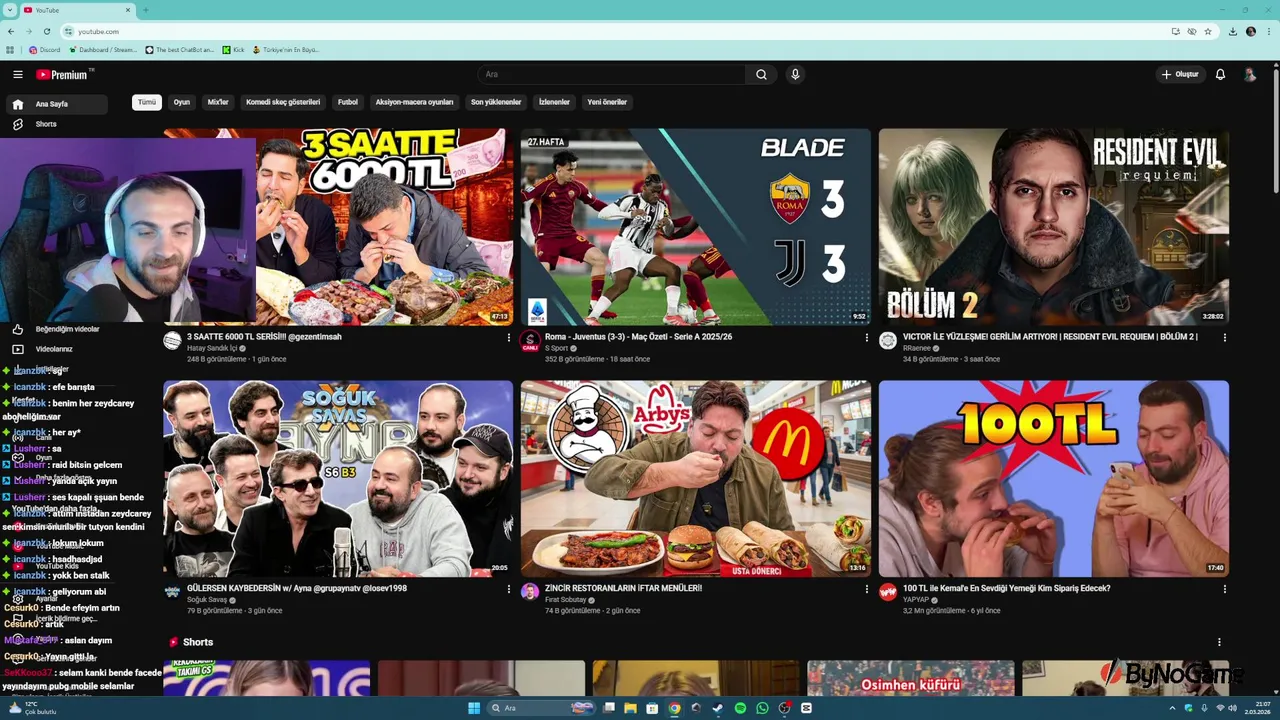Select the Tümü filter chip

point(147,102)
